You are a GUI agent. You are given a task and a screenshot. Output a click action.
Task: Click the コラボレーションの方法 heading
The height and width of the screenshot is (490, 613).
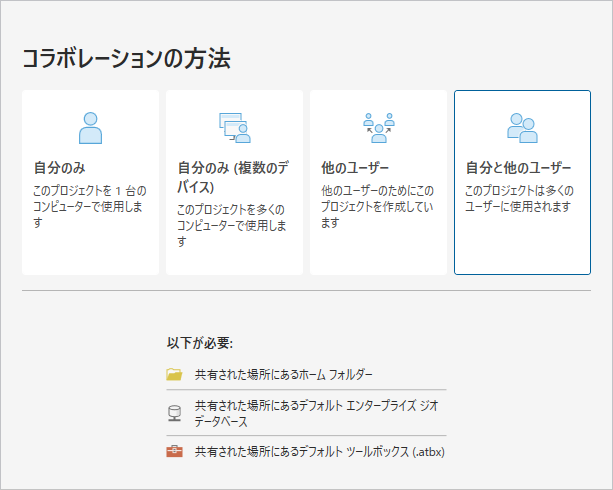[x=126, y=59]
